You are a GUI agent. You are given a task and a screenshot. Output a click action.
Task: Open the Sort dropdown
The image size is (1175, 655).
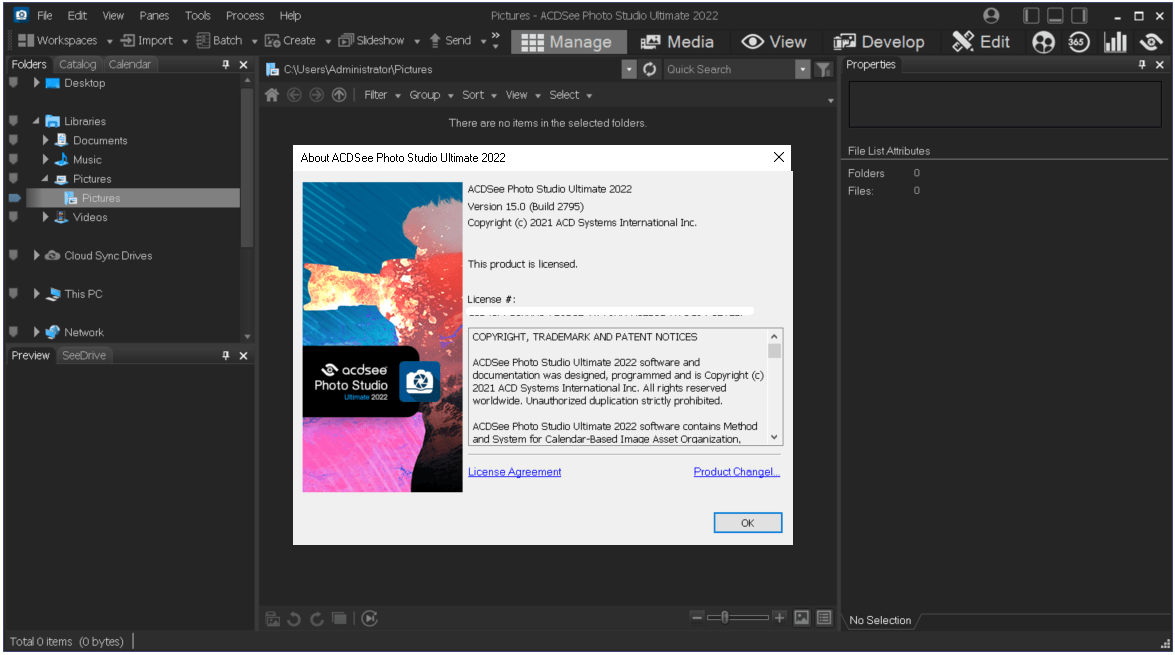(x=479, y=95)
